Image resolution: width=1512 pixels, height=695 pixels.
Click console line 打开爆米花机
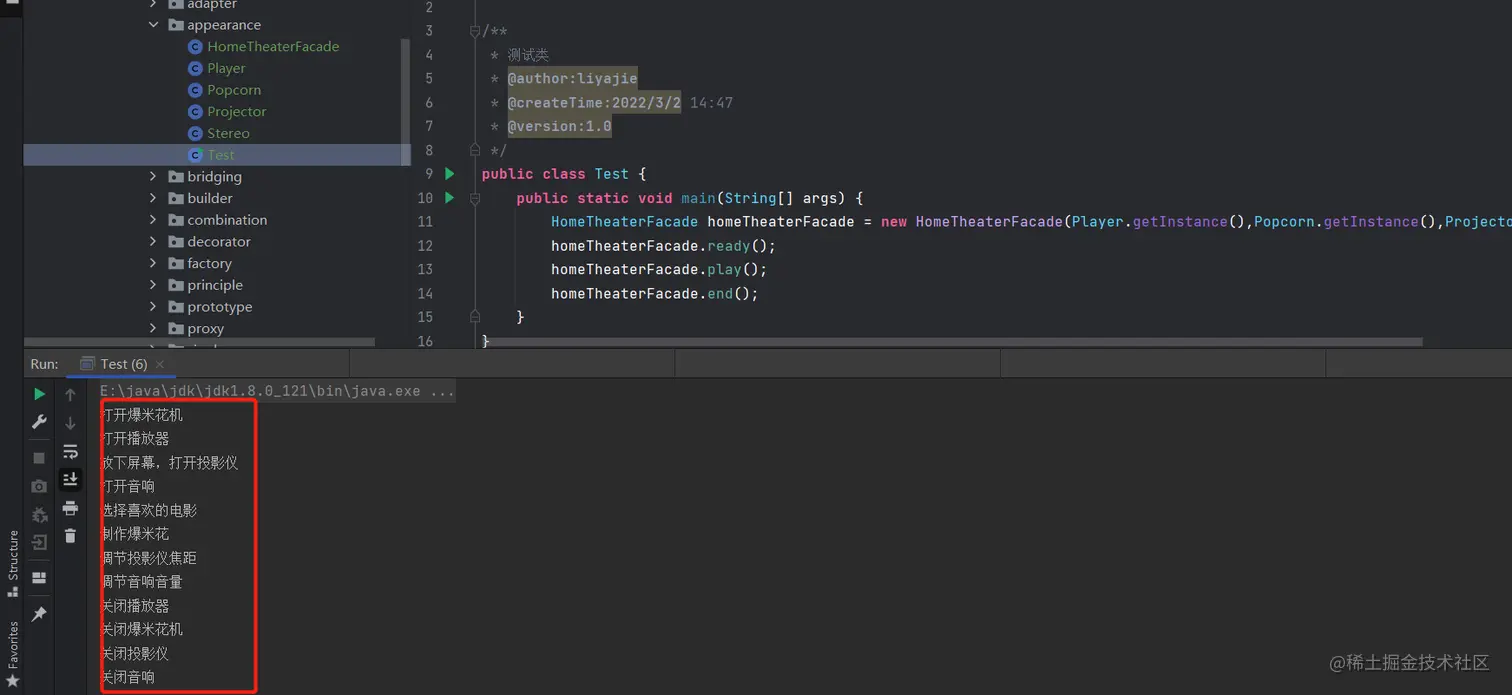(x=142, y=415)
